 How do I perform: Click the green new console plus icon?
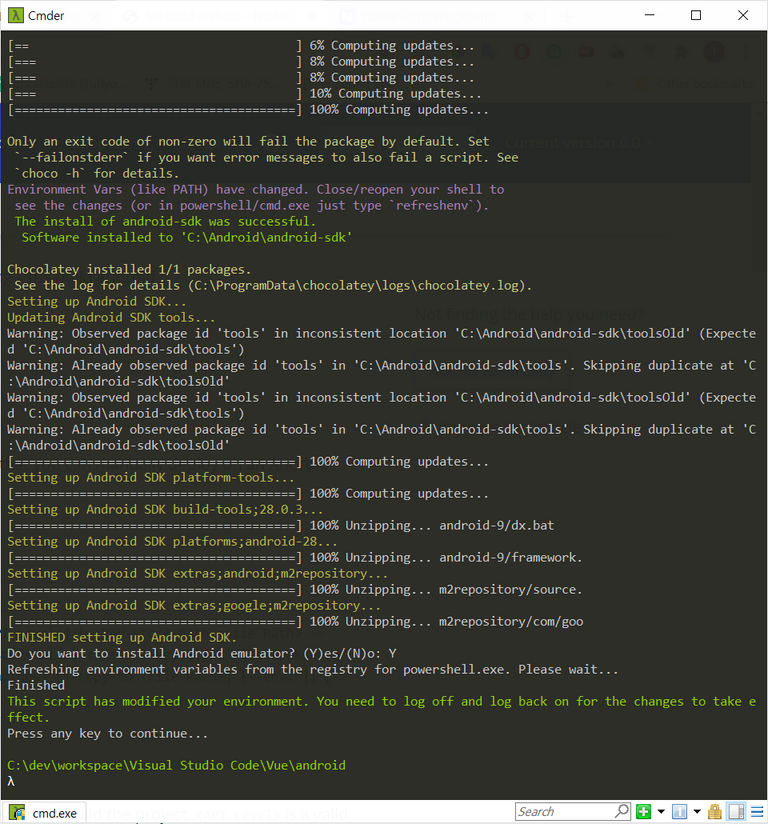(x=643, y=811)
